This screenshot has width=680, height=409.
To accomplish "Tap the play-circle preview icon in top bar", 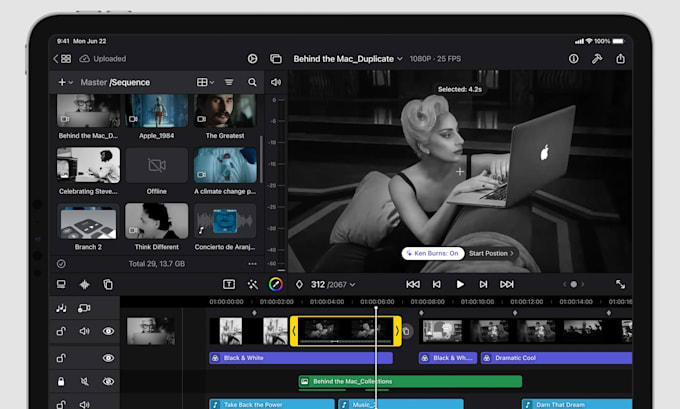I will (252, 59).
